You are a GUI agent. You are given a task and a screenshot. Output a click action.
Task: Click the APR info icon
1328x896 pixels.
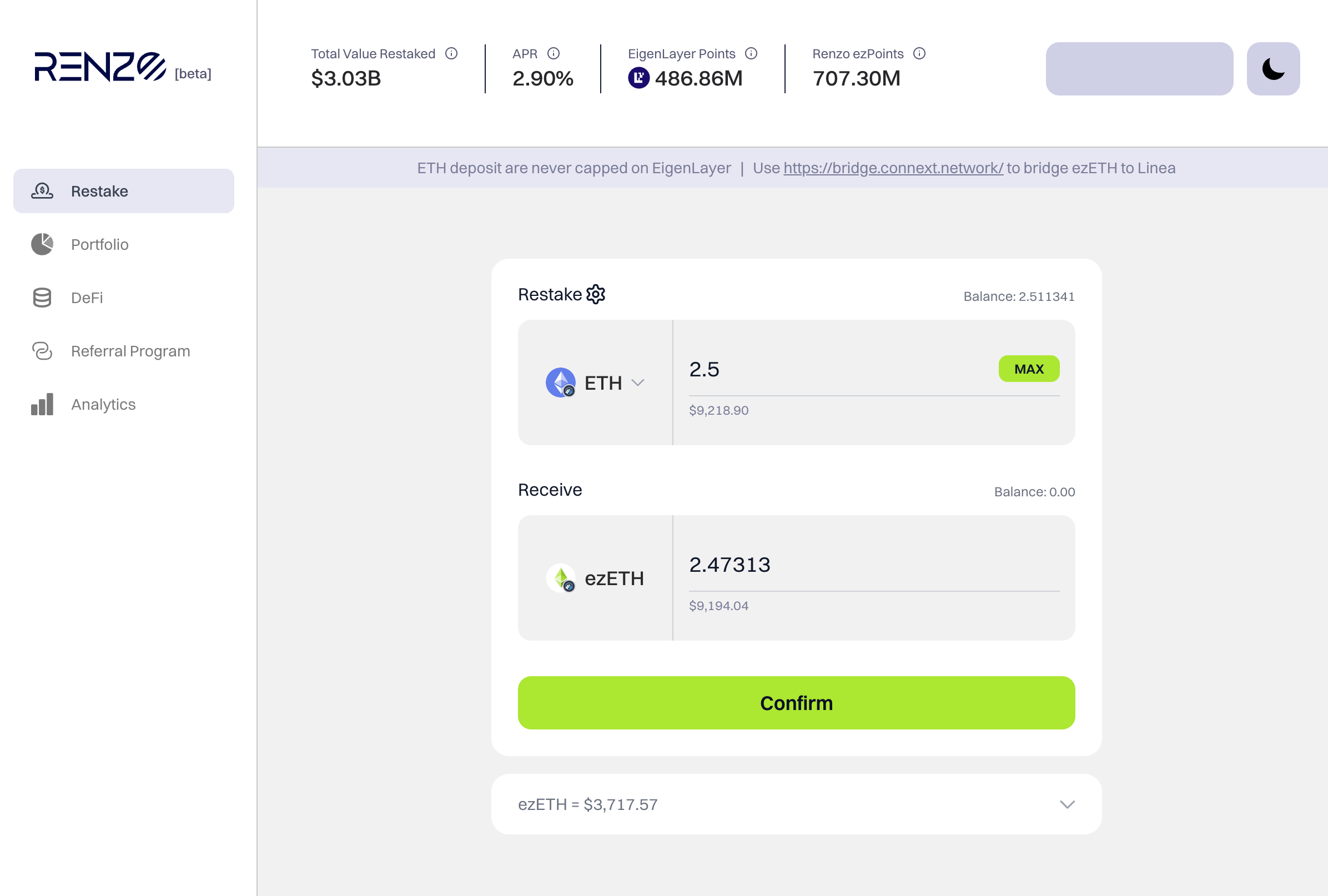553,54
